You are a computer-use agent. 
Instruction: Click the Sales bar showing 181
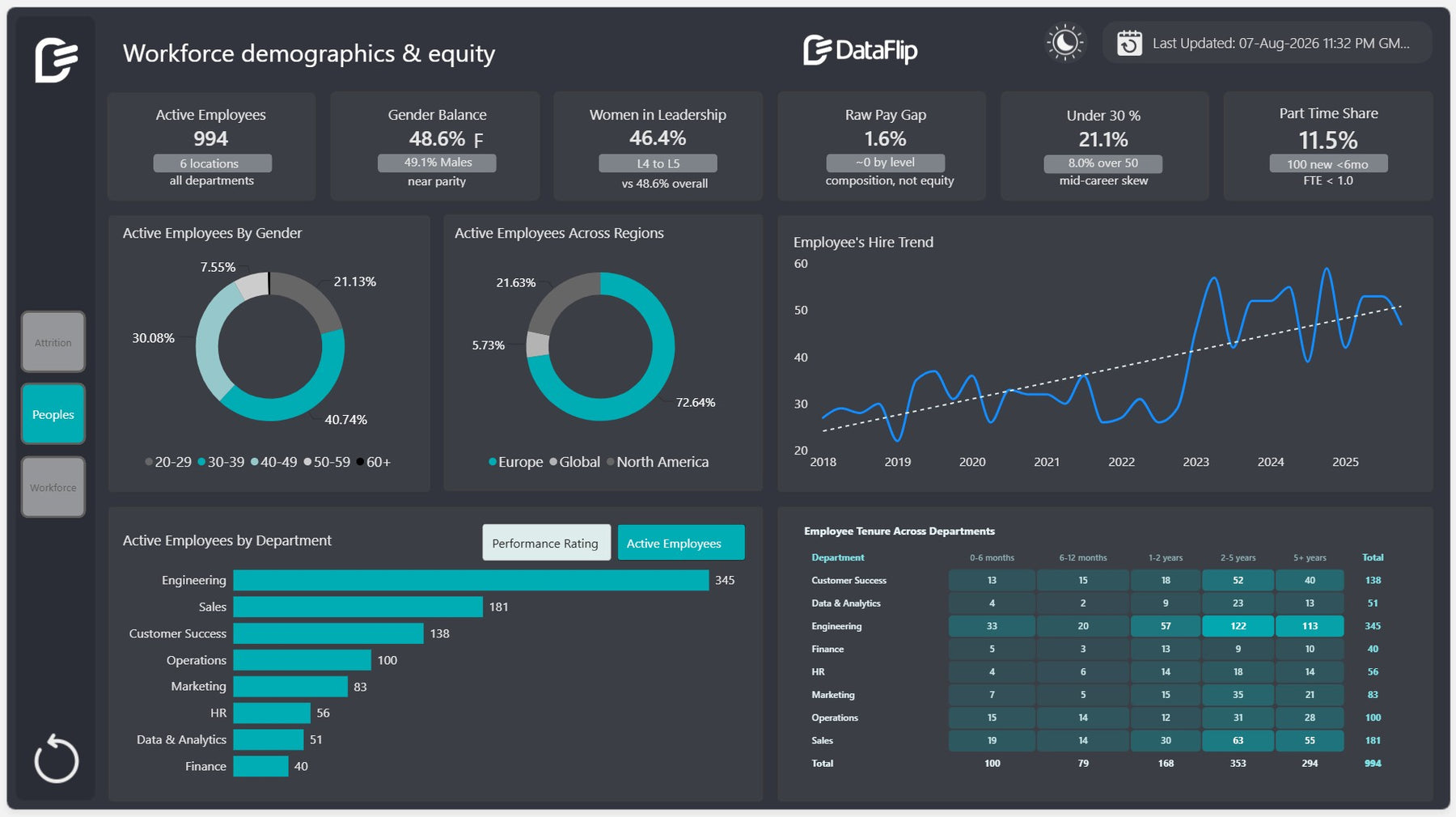(358, 607)
